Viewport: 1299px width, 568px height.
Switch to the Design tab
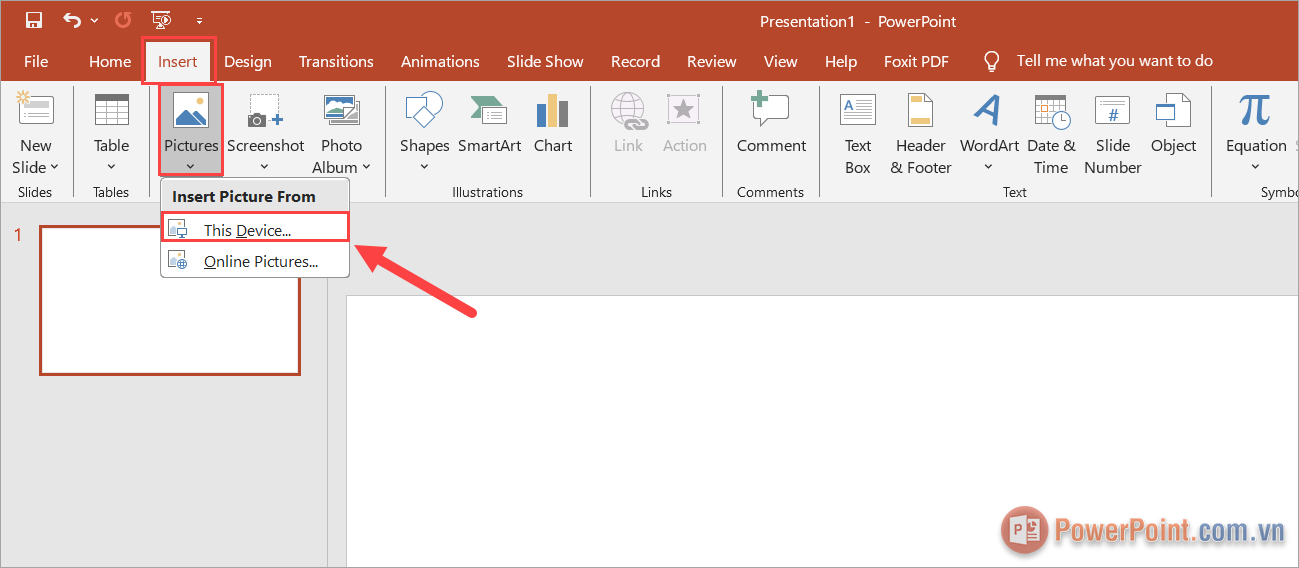coord(247,61)
